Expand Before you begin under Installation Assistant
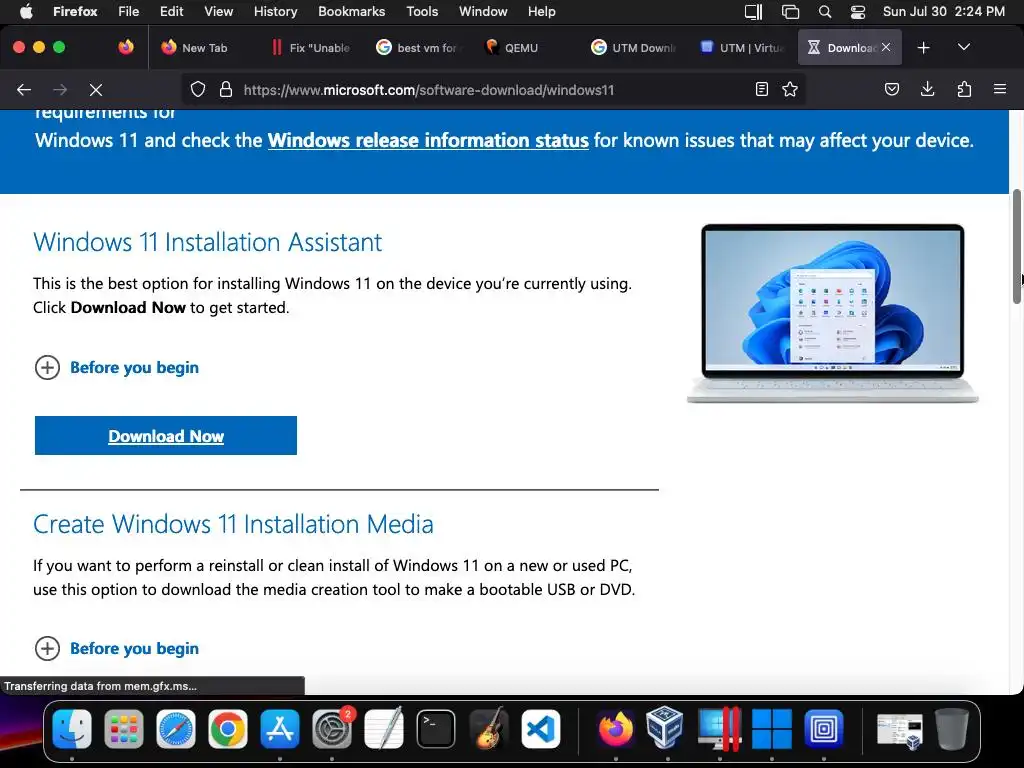Screen dimensions: 1024x768 pyautogui.click(x=116, y=368)
